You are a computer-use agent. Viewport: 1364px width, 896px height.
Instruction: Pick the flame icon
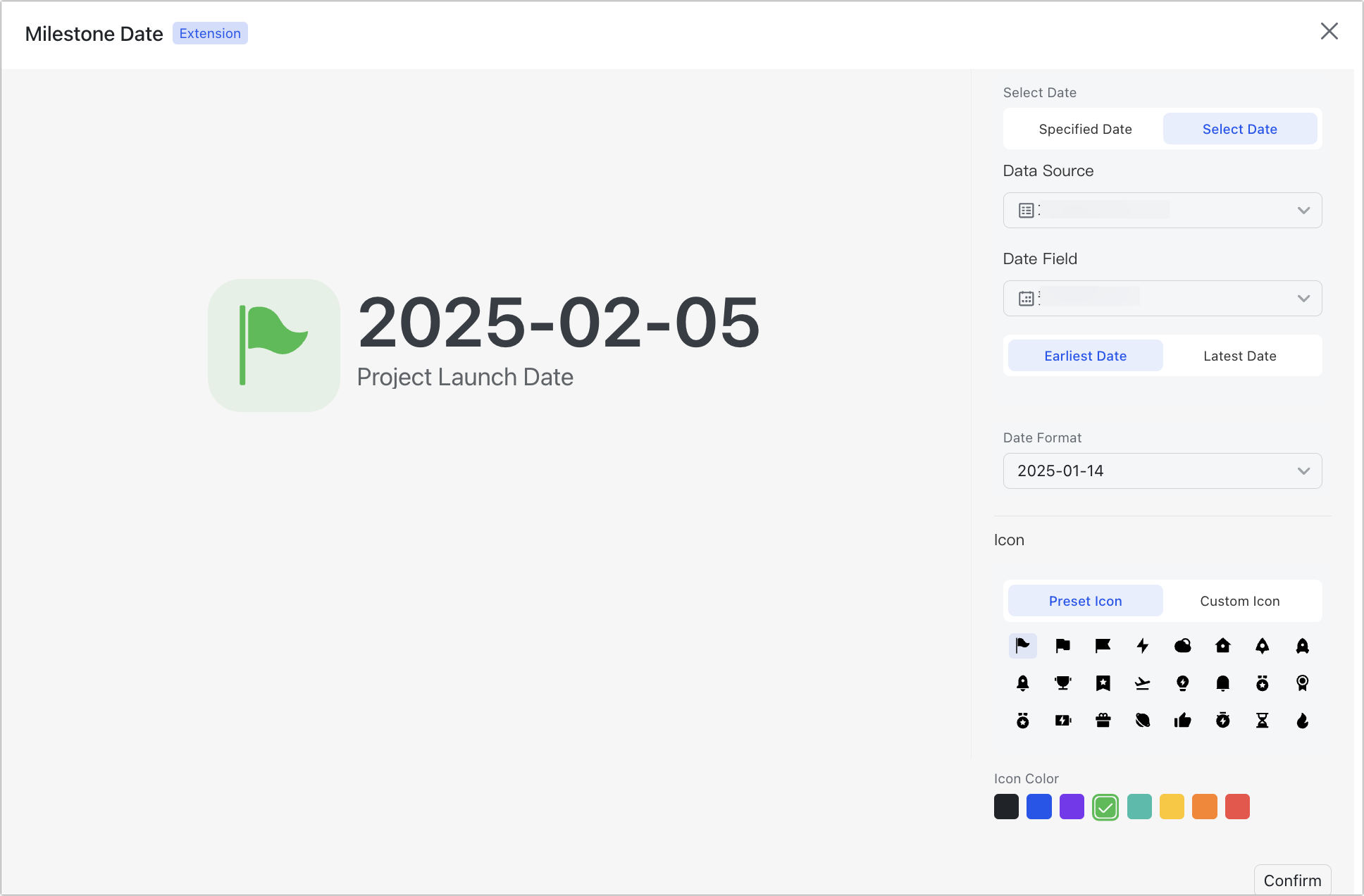click(1303, 721)
